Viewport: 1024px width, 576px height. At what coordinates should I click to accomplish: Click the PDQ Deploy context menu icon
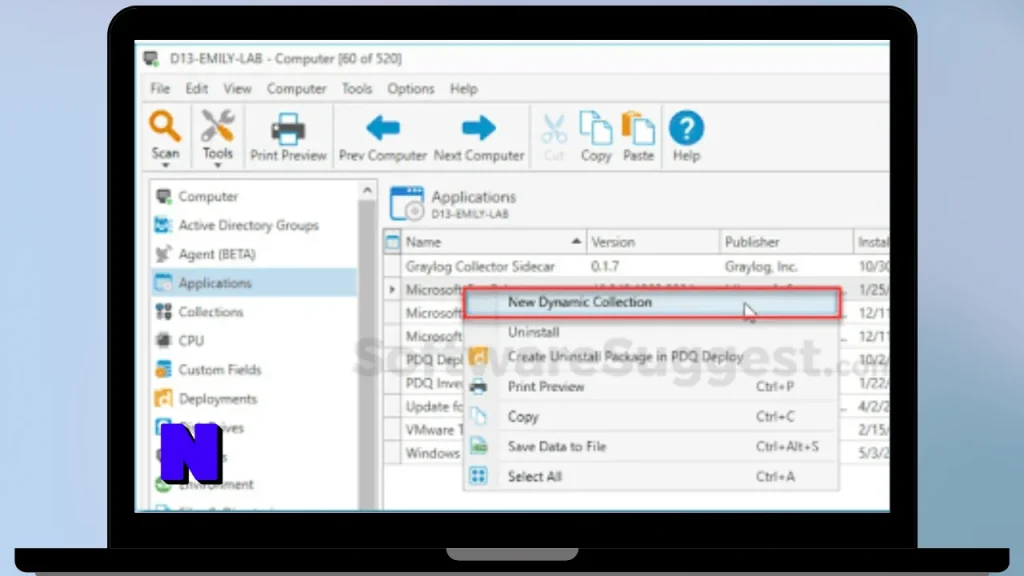(478, 357)
